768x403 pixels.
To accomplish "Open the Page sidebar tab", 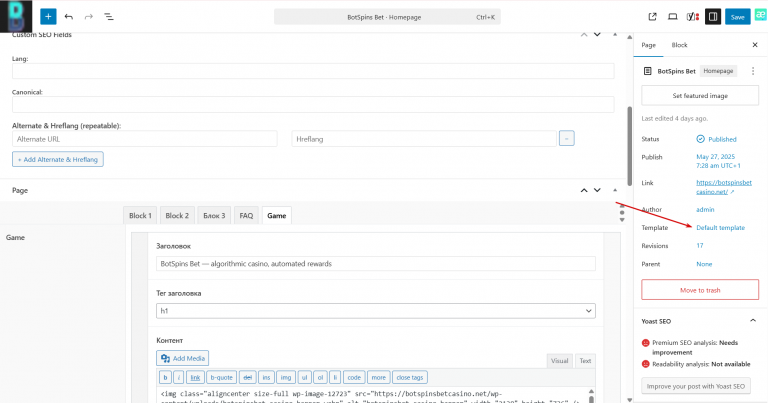I will [x=648, y=45].
